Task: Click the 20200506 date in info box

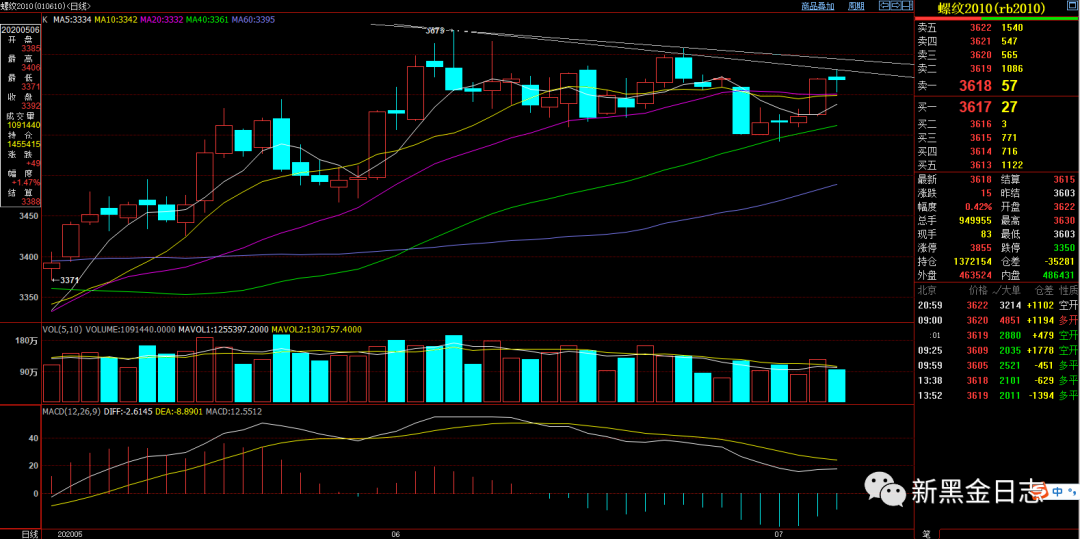Action: [x=20, y=30]
